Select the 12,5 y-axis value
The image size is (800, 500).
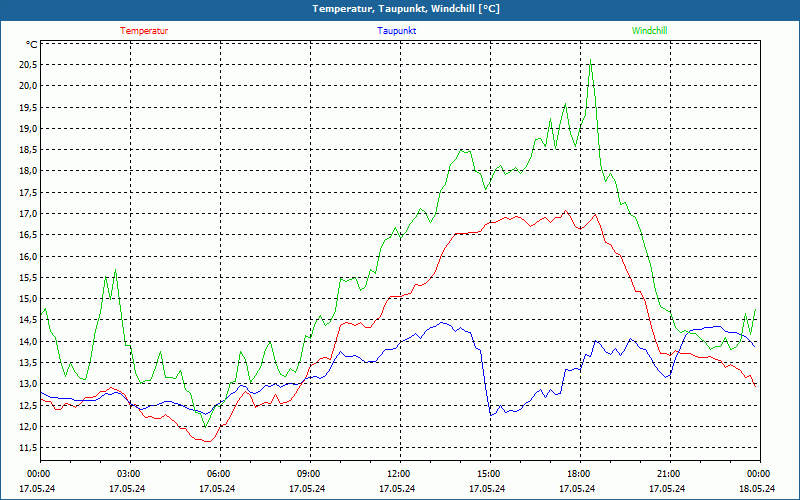click(x=28, y=405)
